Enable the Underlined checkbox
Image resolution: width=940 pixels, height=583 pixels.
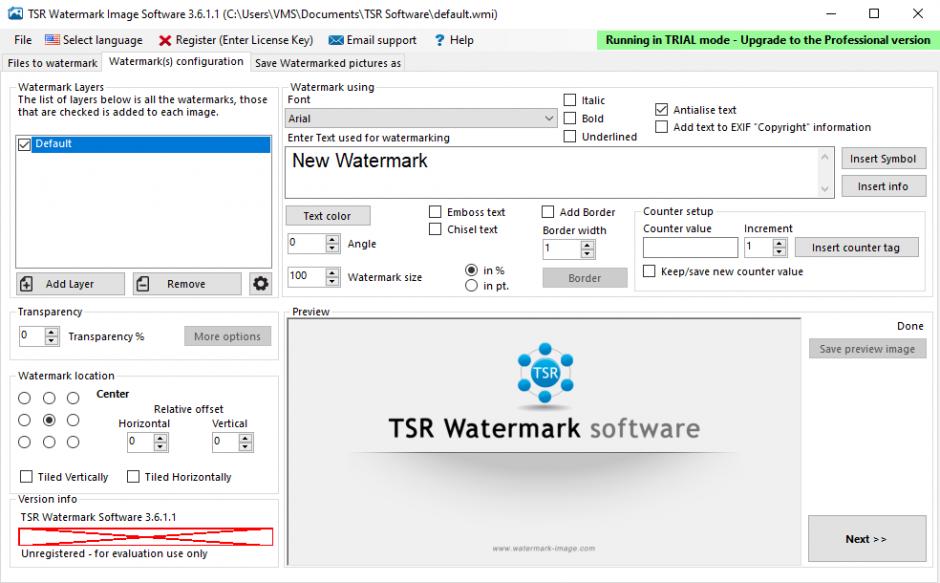point(570,137)
